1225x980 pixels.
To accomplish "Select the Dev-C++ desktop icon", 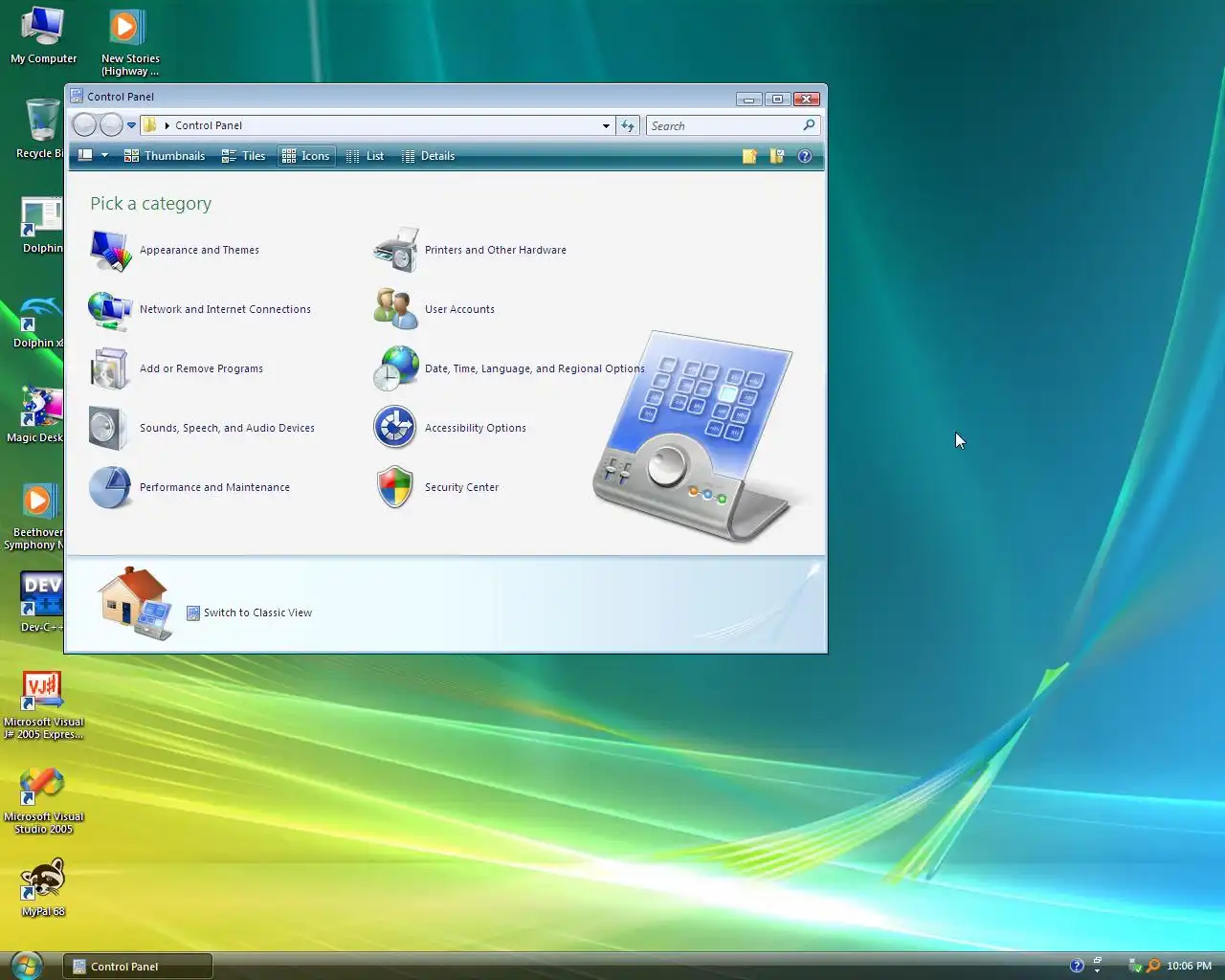I will point(42,602).
